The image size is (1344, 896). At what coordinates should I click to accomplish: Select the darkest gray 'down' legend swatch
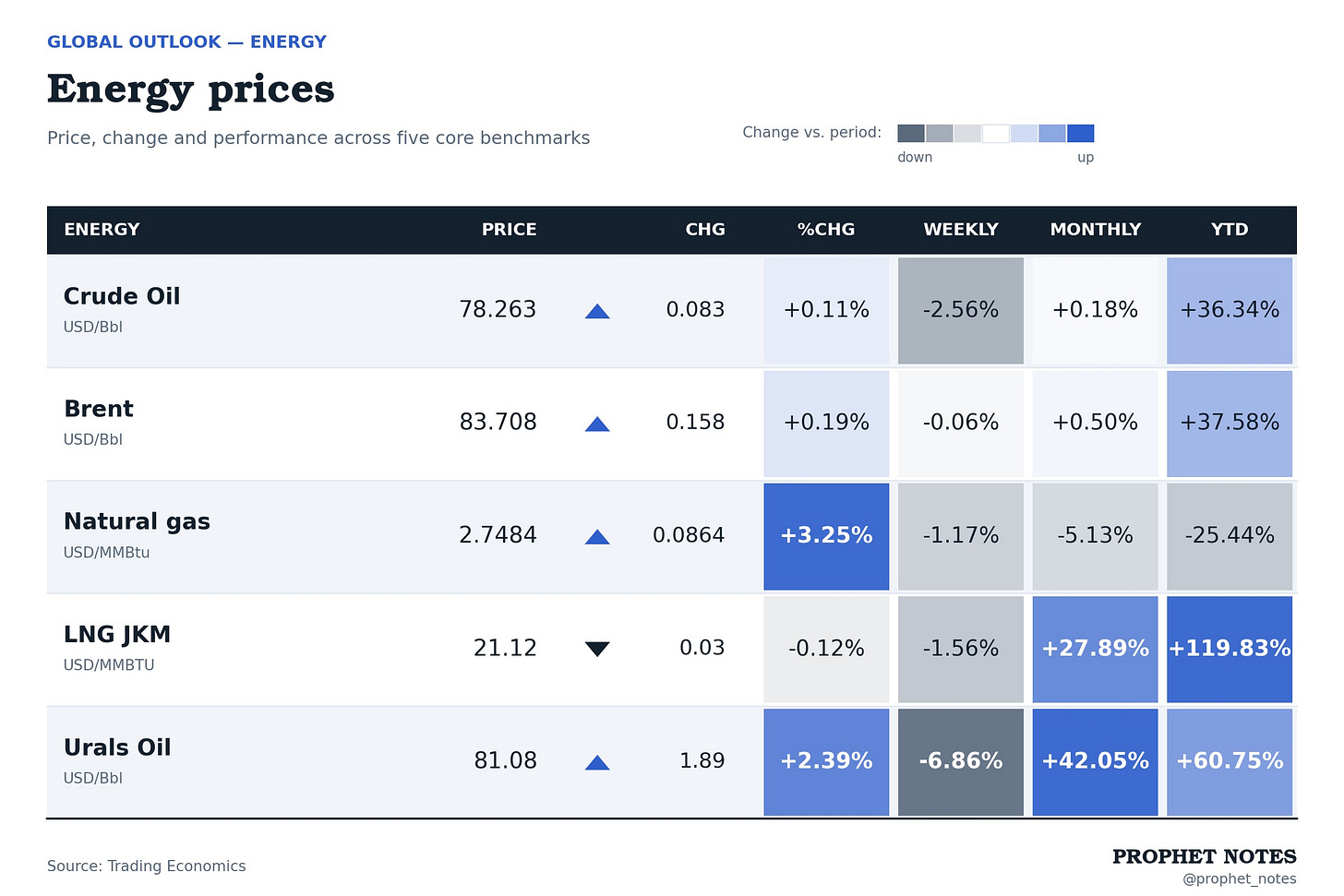(911, 134)
